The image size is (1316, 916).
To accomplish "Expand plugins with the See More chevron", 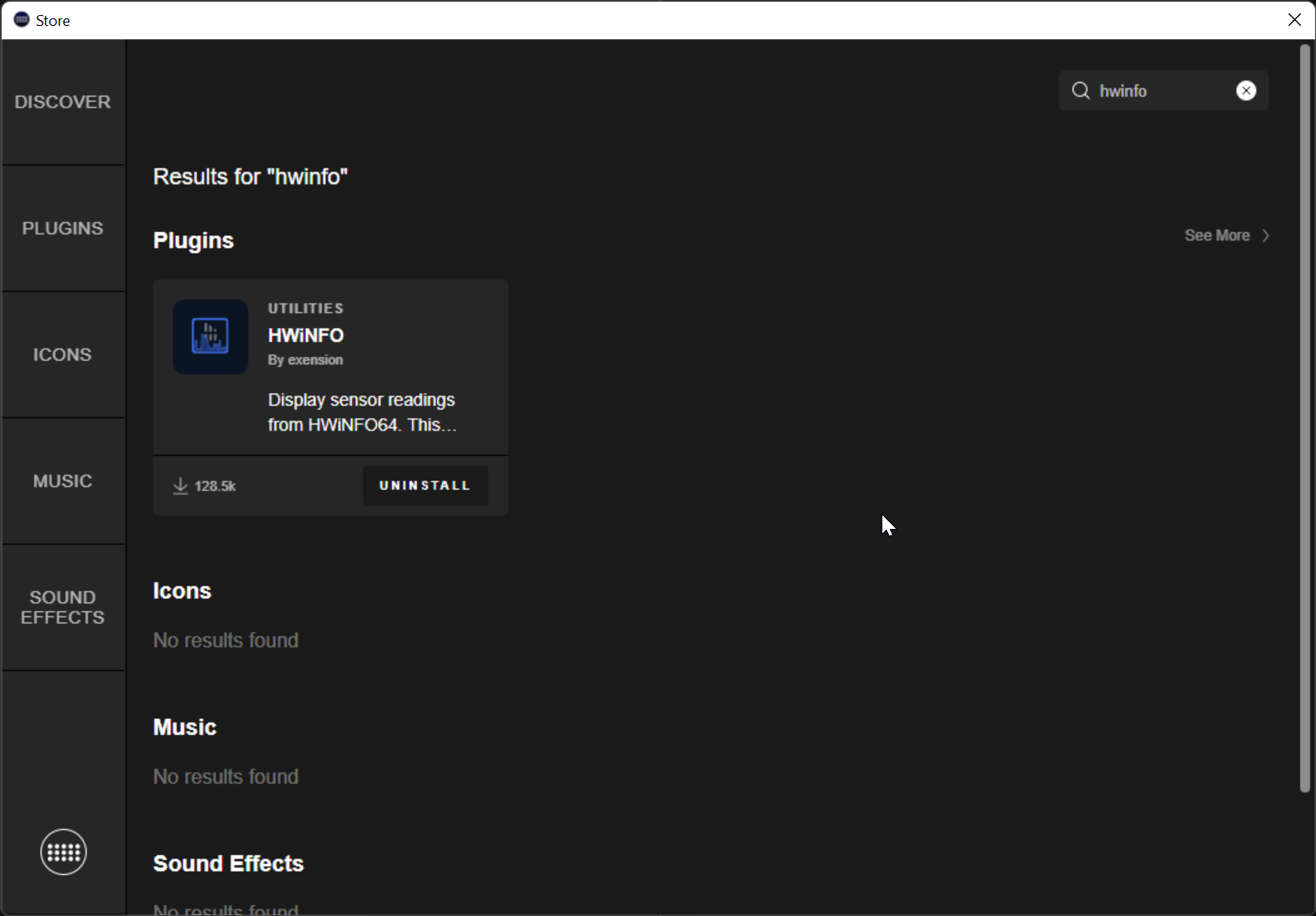I will coord(1266,235).
